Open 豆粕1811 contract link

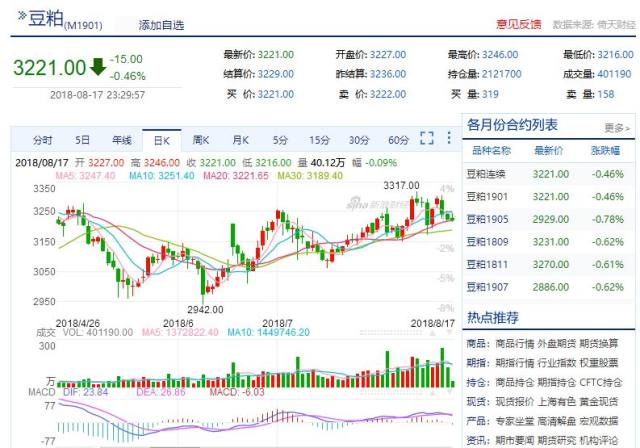493,265
